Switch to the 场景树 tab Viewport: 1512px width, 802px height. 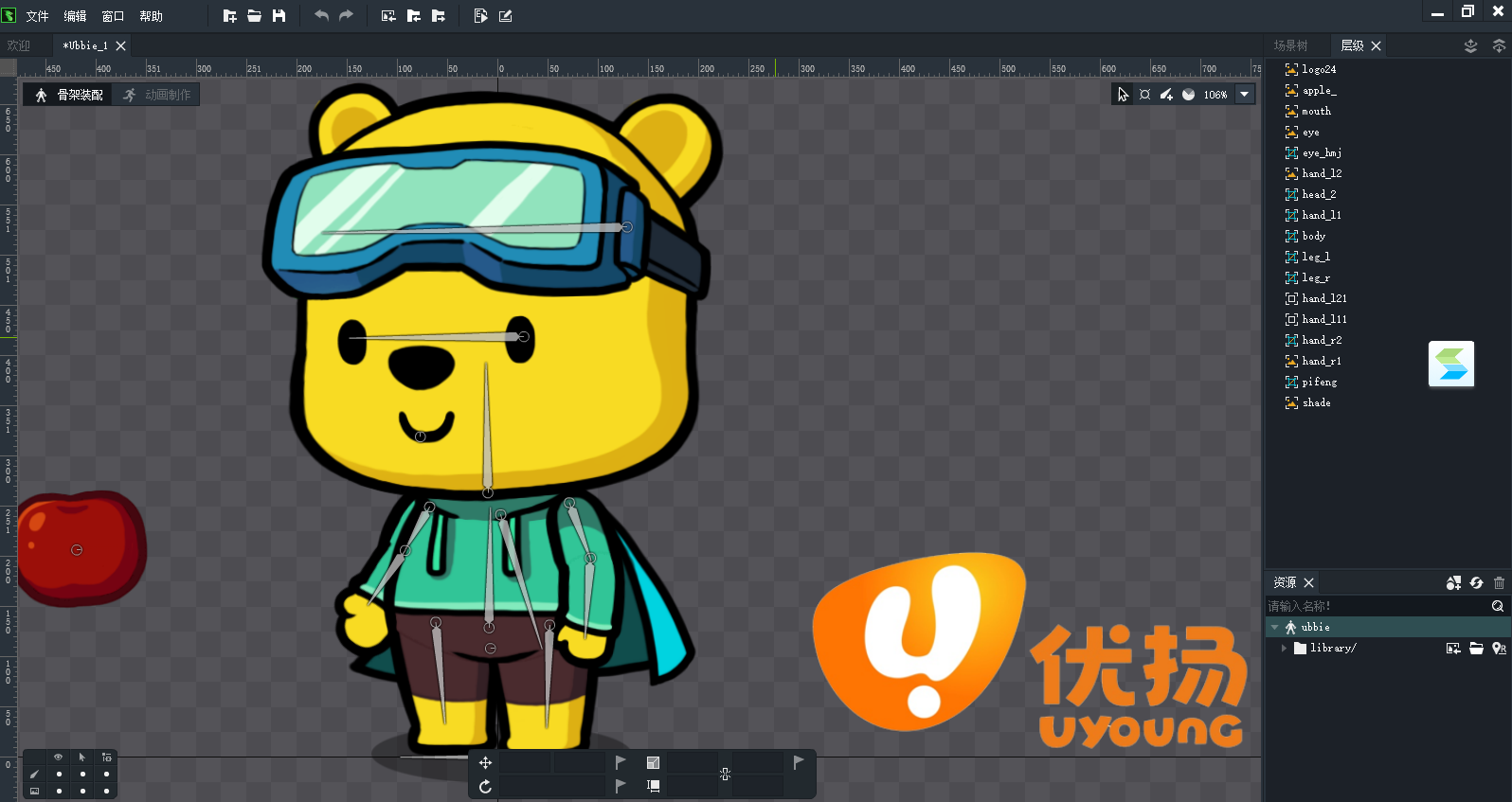[x=1290, y=45]
